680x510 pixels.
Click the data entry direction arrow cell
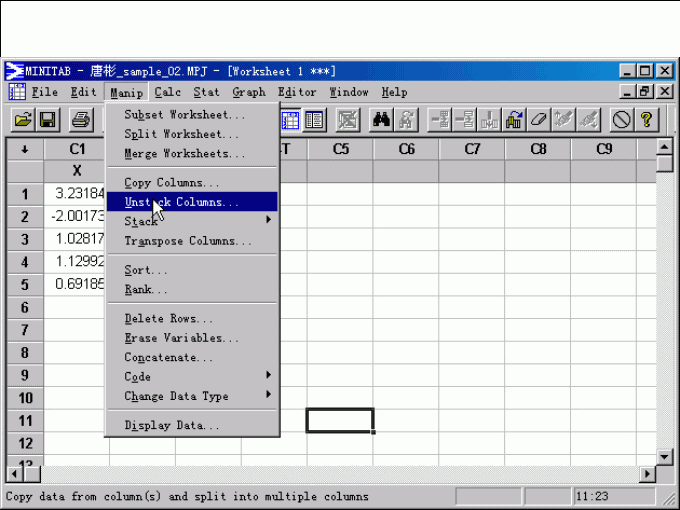point(25,149)
